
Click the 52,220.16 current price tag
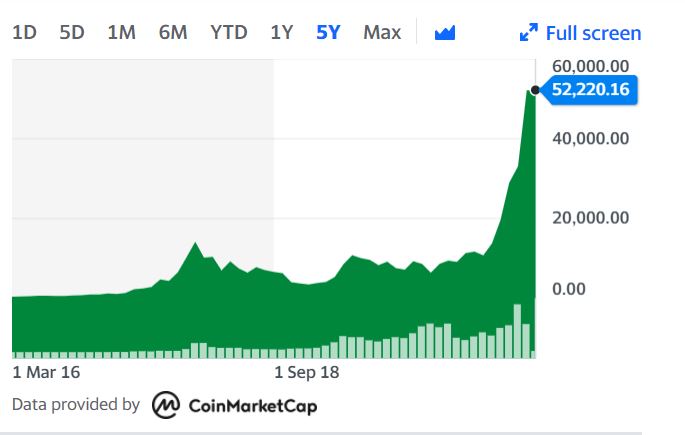(x=590, y=90)
